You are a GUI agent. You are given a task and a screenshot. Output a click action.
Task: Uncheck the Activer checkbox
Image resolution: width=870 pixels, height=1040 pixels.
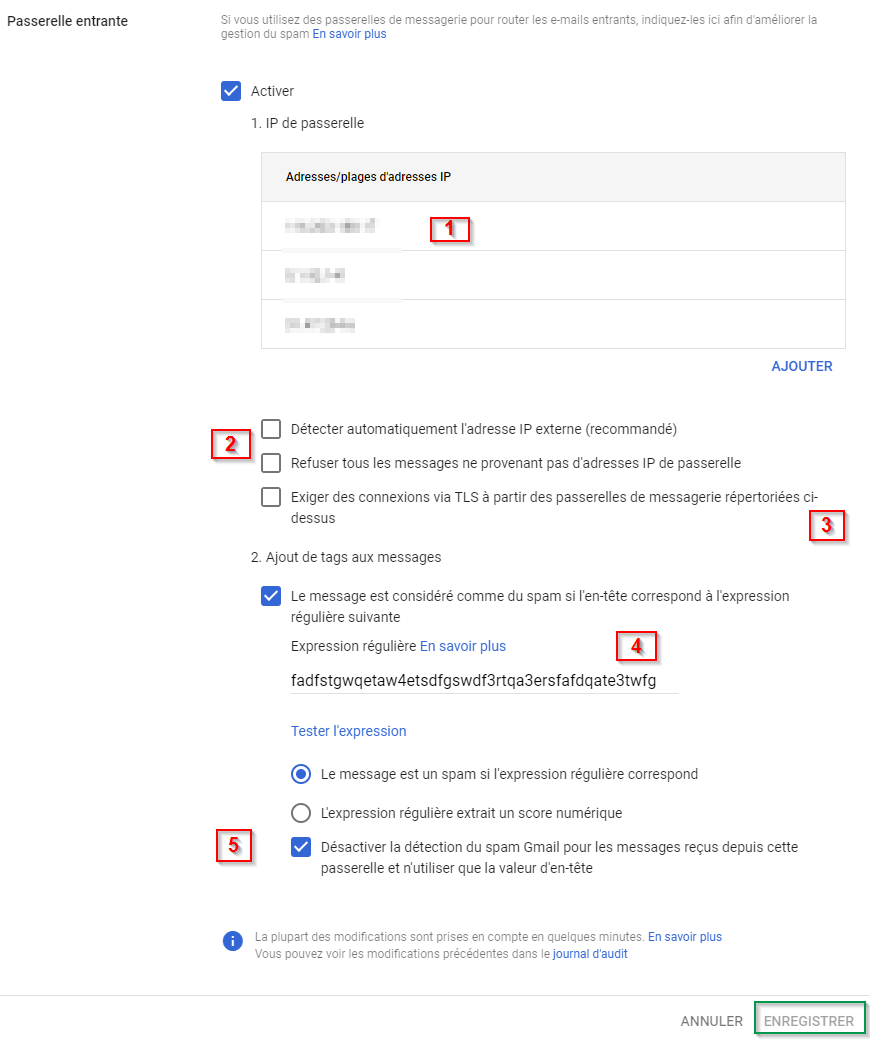click(x=231, y=91)
